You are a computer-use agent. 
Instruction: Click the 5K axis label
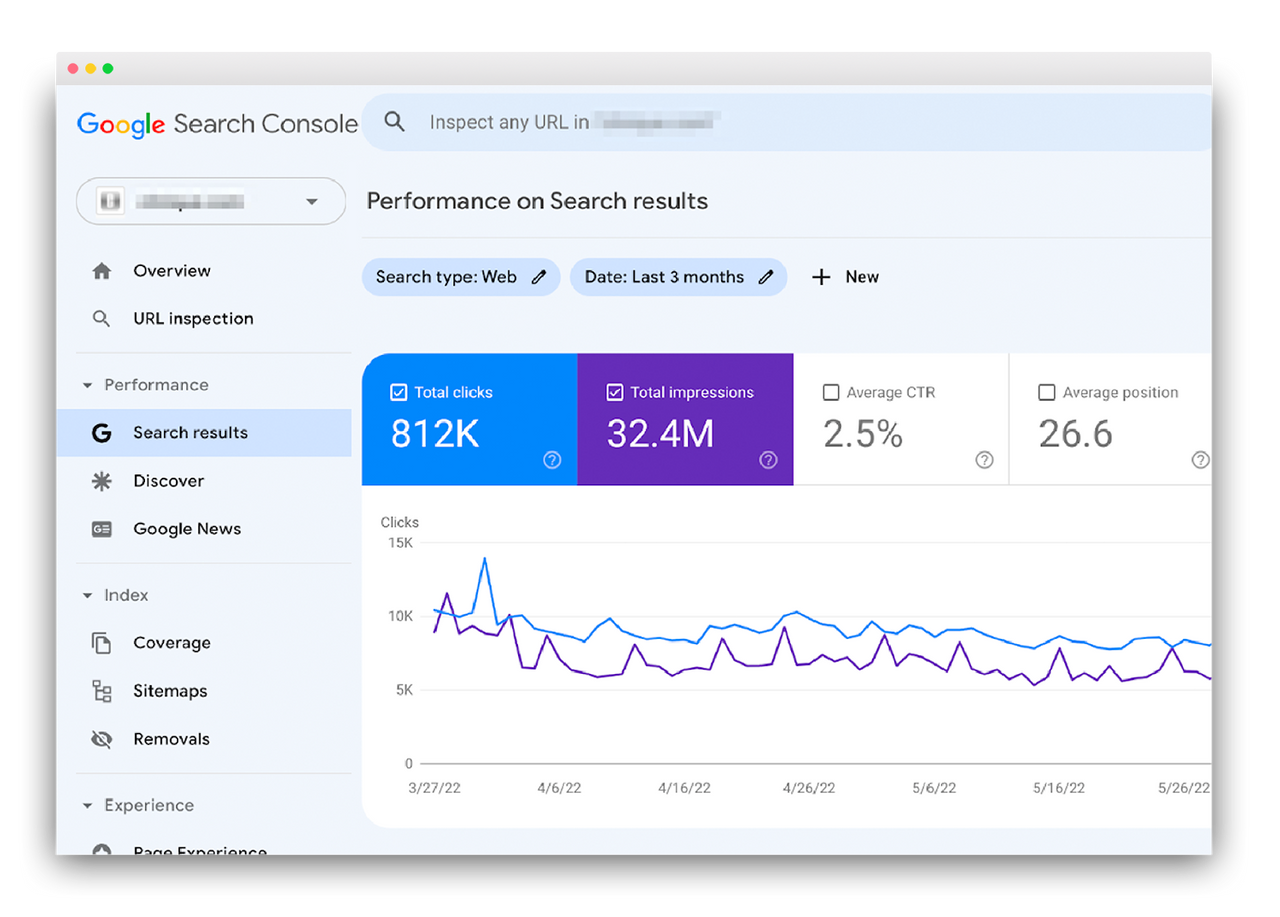click(x=404, y=690)
